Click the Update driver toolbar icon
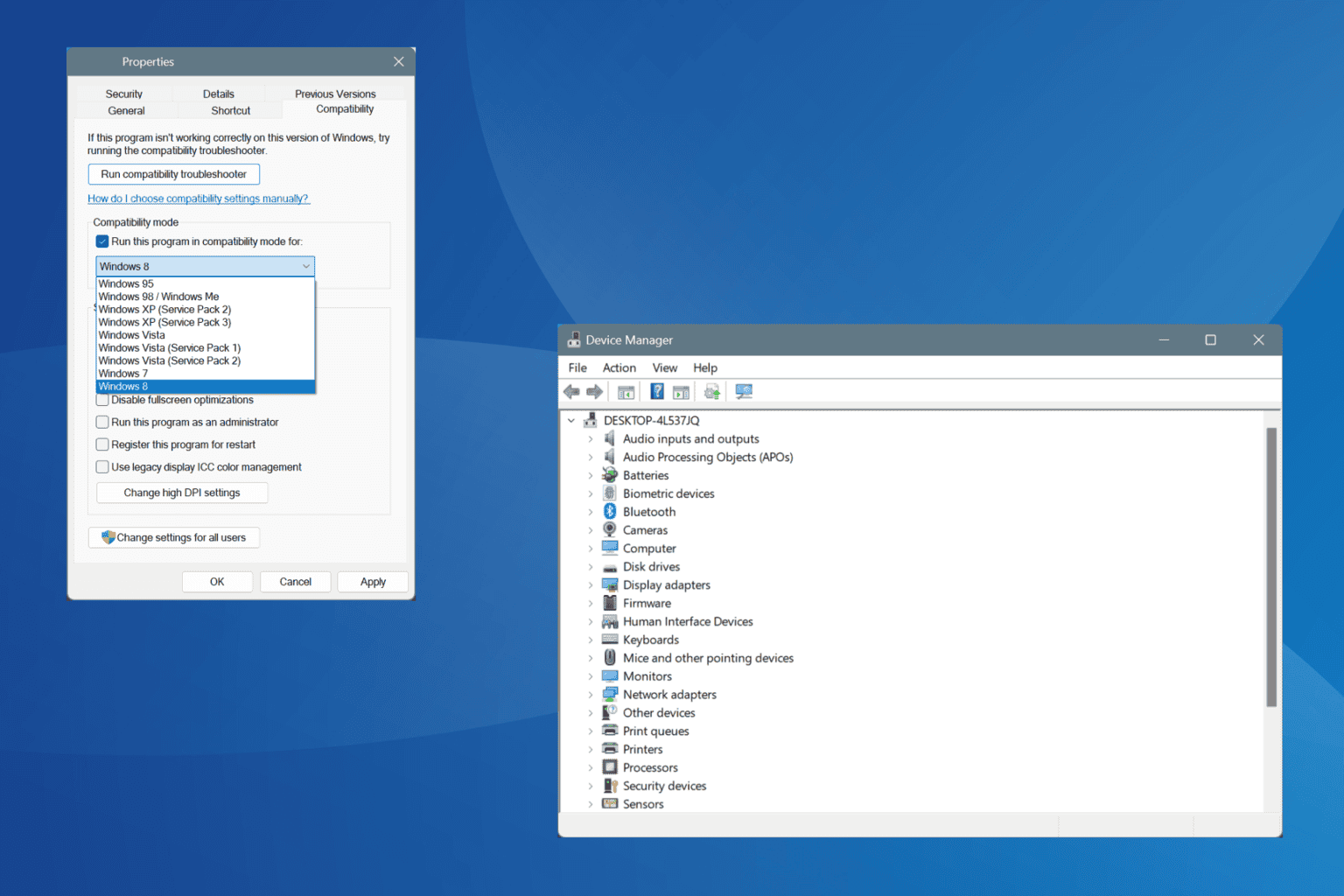The height and width of the screenshot is (896, 1344). [x=712, y=392]
